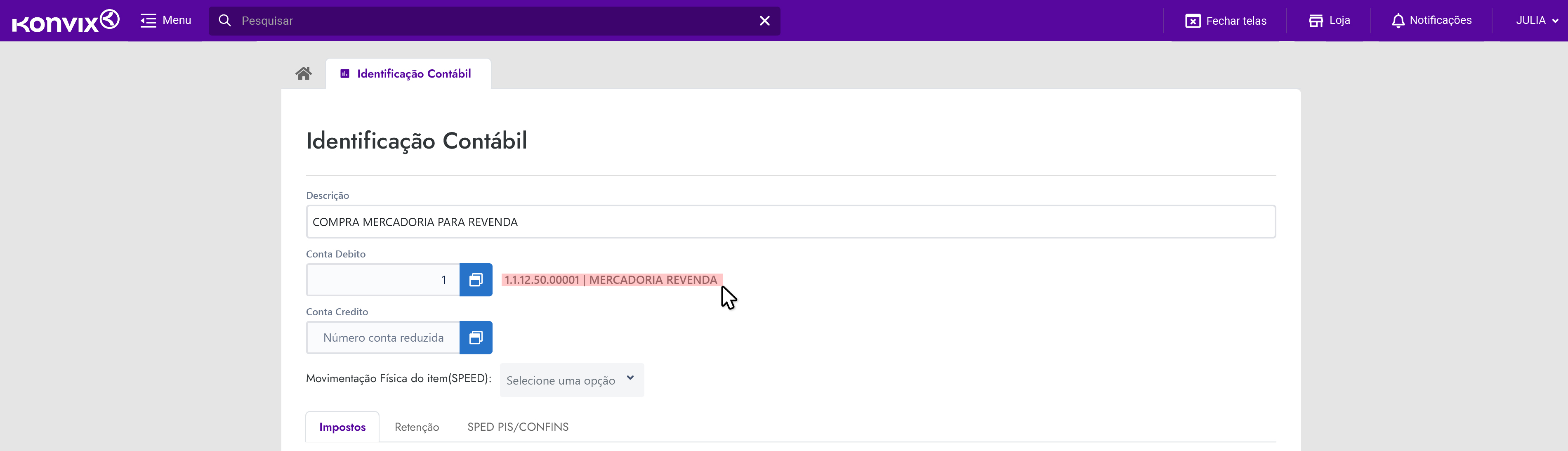This screenshot has height=451, width=1568.
Task: Click the search magnifier icon
Action: (x=224, y=21)
